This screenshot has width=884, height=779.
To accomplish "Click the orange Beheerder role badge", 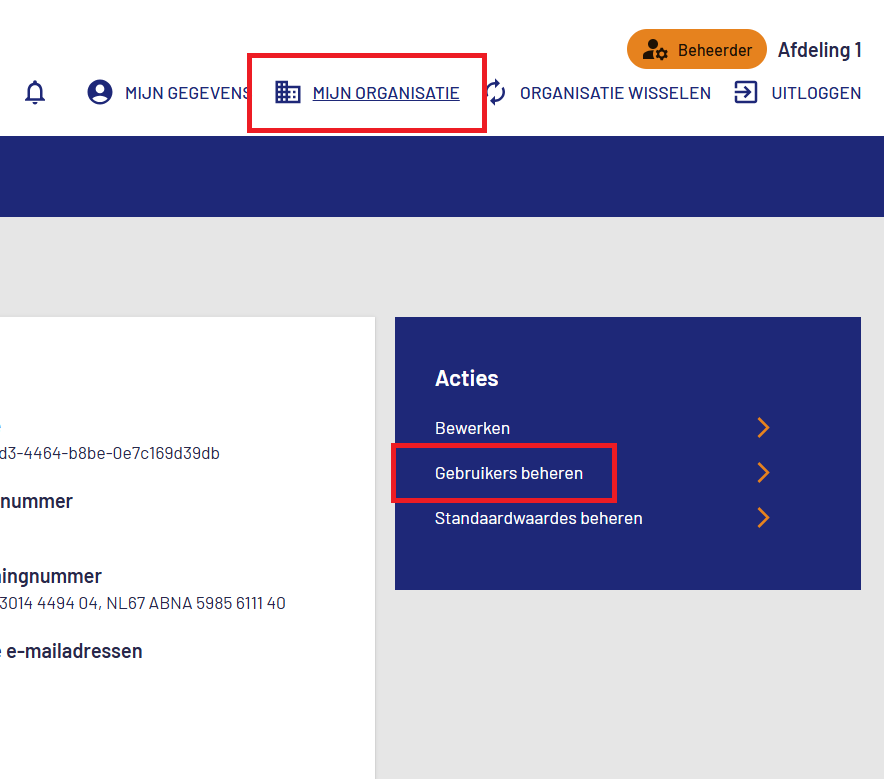I will point(696,50).
